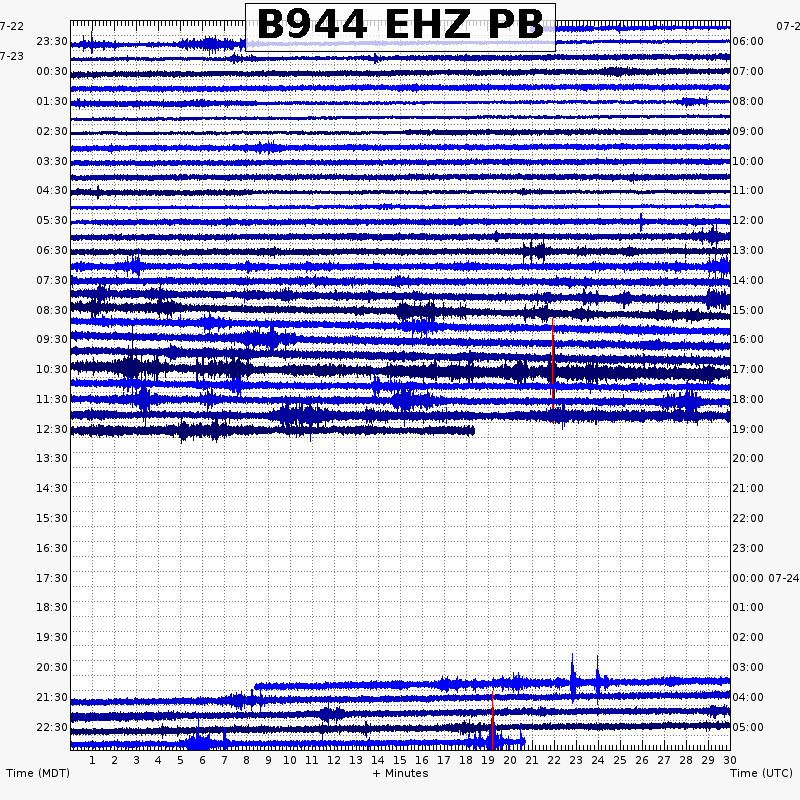Screen dimensions: 800x800
Task: Click the Time (MDT) axis caption
Action: (38, 773)
